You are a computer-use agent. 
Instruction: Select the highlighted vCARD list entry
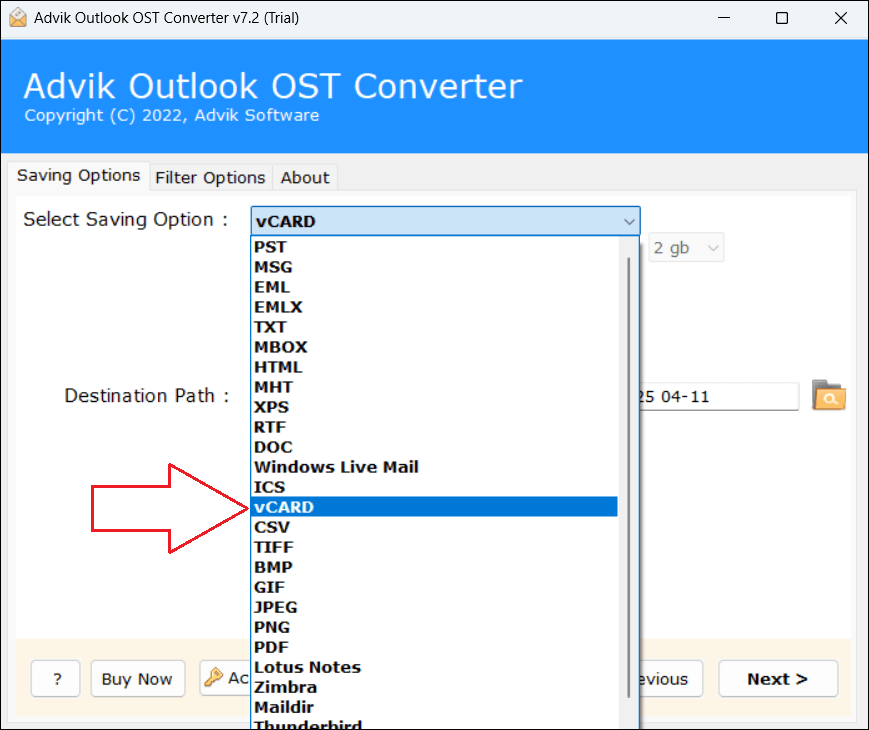pyautogui.click(x=435, y=507)
